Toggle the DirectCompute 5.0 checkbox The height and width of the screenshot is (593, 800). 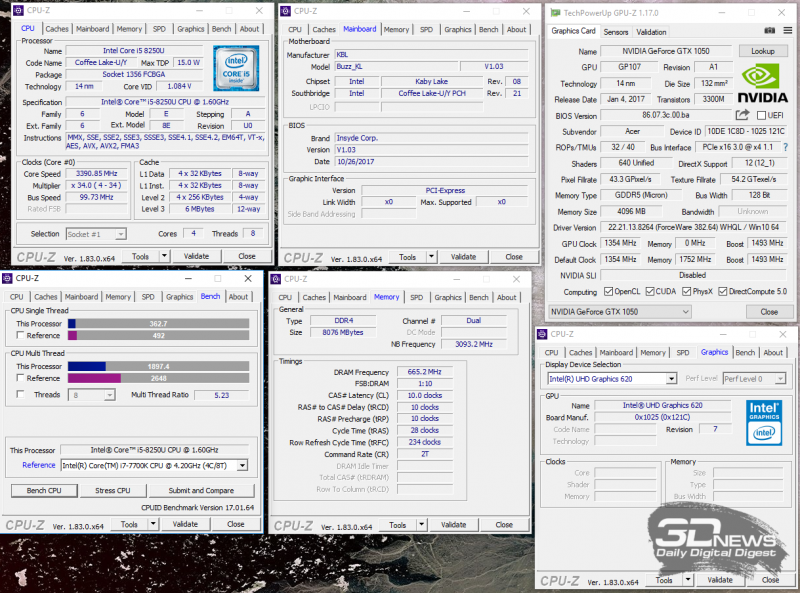(722, 291)
